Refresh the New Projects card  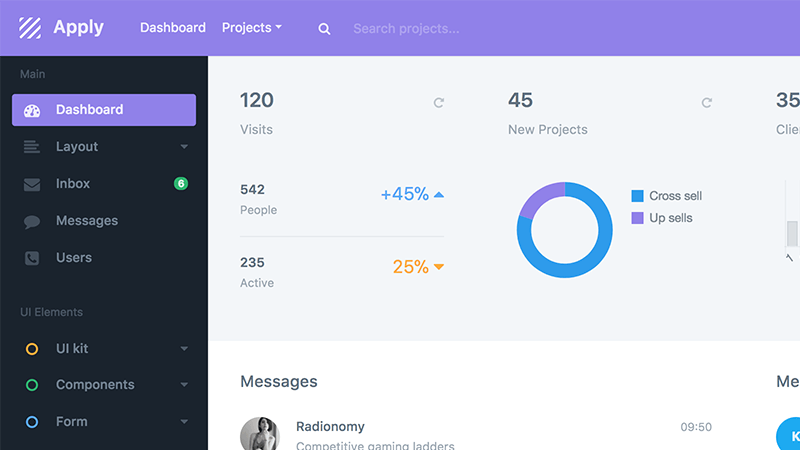[x=706, y=103]
